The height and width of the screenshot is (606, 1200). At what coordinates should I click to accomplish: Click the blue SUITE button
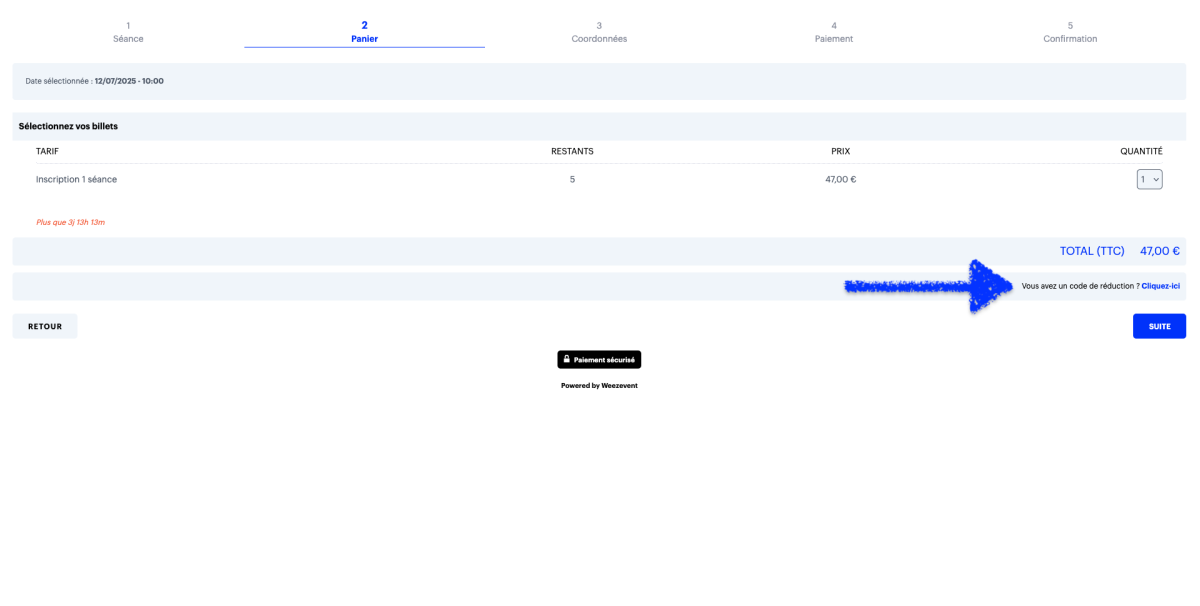point(1159,326)
